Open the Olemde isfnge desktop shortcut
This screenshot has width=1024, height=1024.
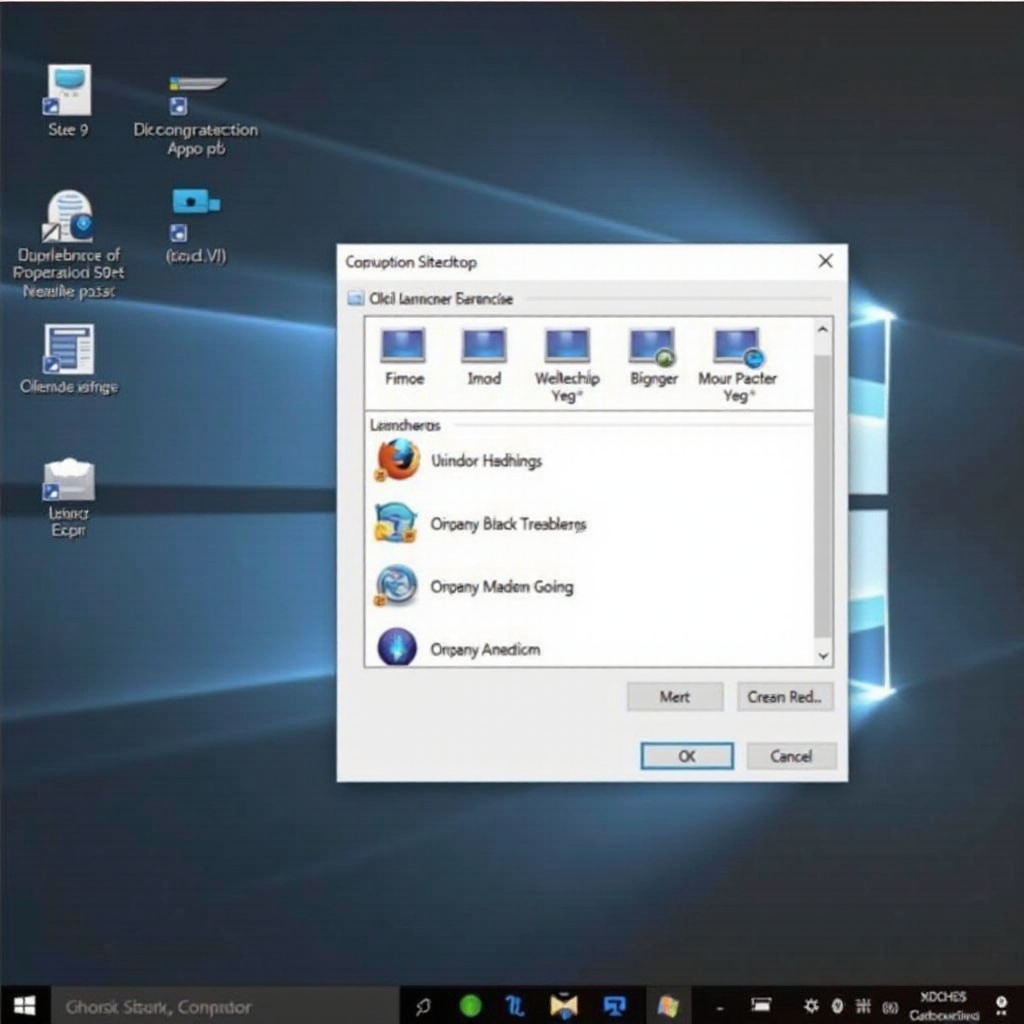point(69,359)
